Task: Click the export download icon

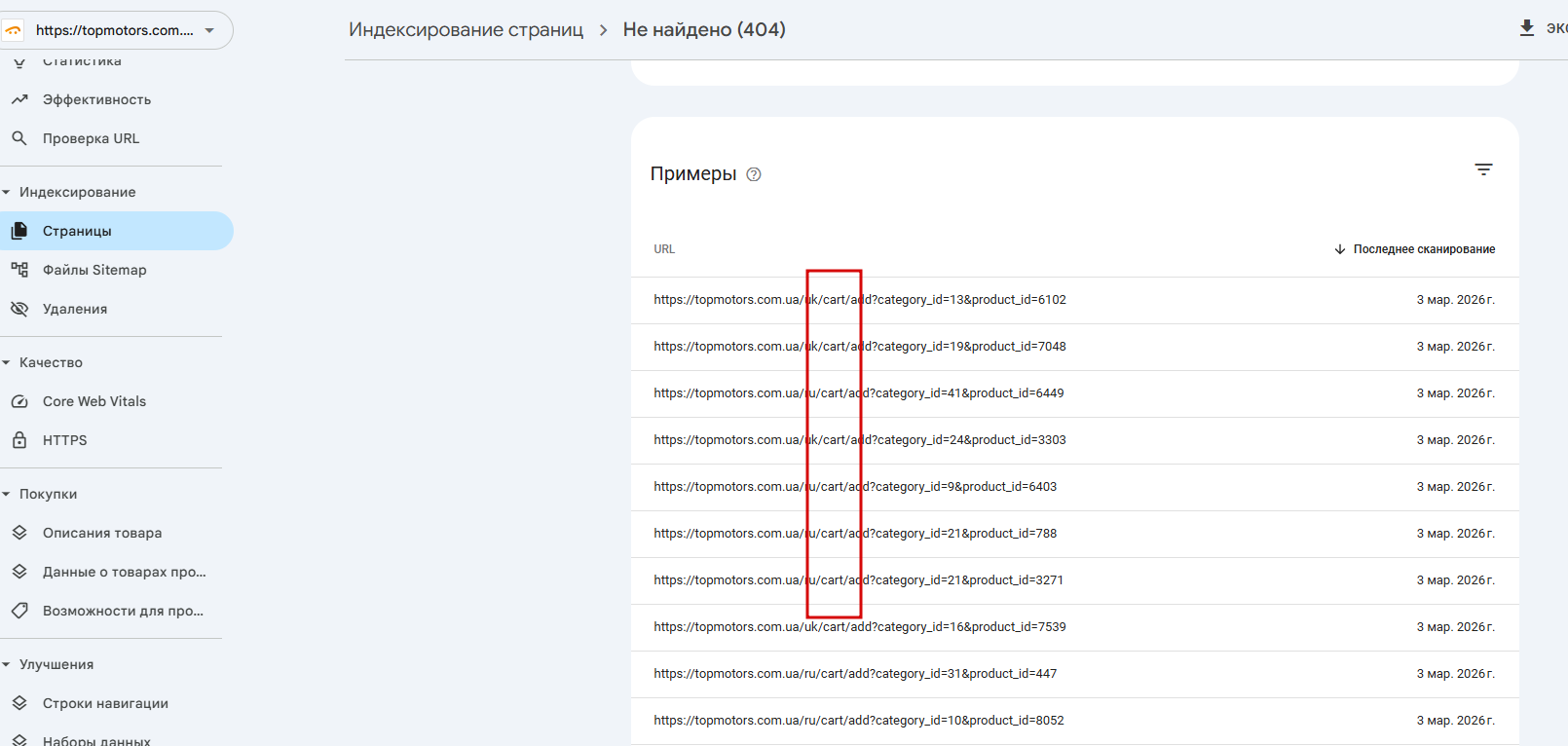Action: tap(1527, 28)
